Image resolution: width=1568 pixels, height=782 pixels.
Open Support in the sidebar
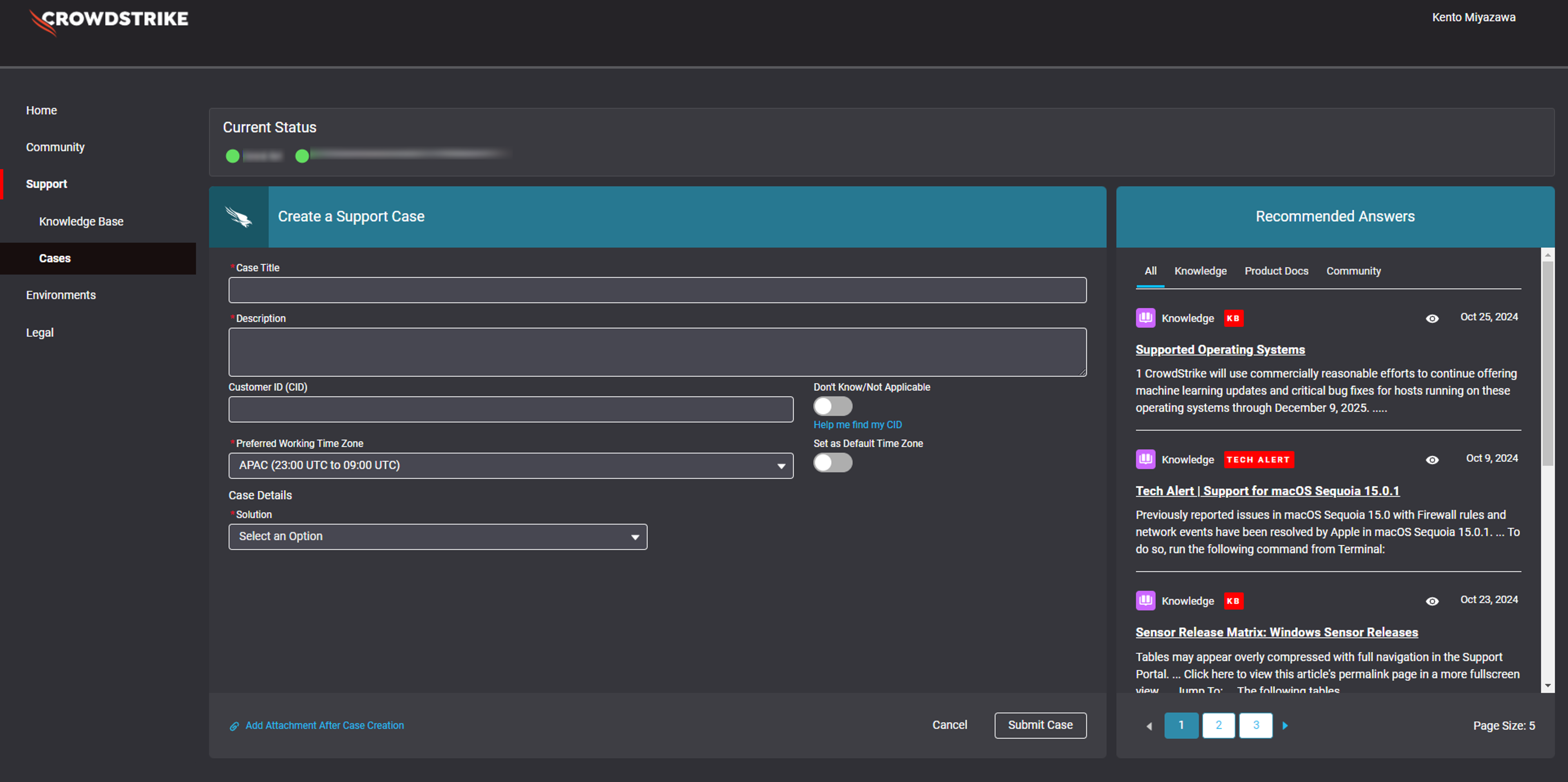coord(46,184)
